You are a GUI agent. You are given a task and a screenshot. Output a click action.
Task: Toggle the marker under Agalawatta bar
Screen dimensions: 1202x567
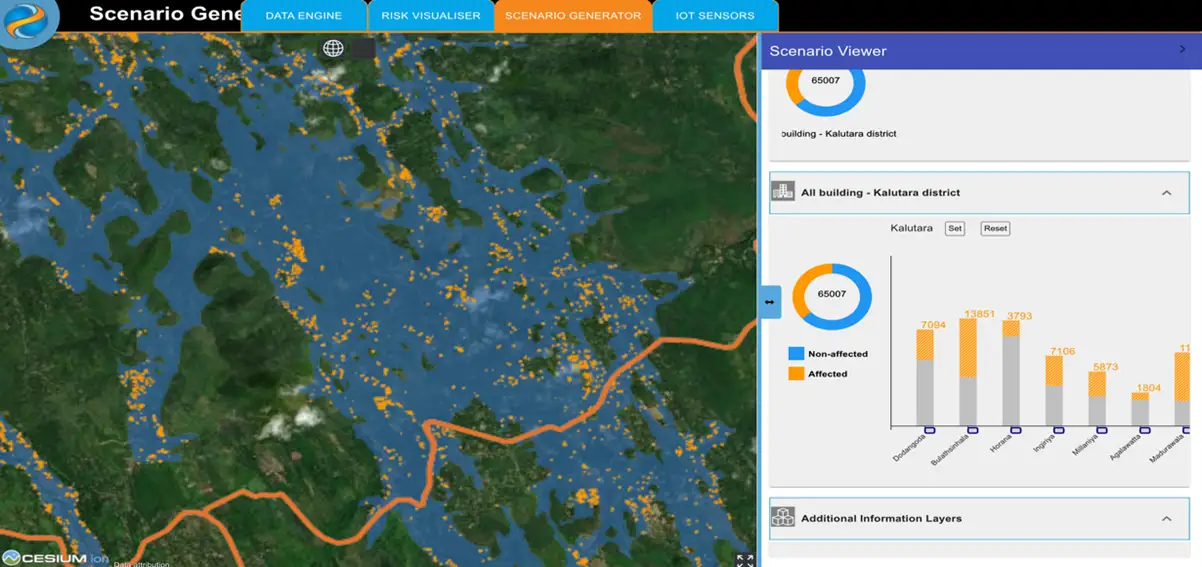(1144, 430)
